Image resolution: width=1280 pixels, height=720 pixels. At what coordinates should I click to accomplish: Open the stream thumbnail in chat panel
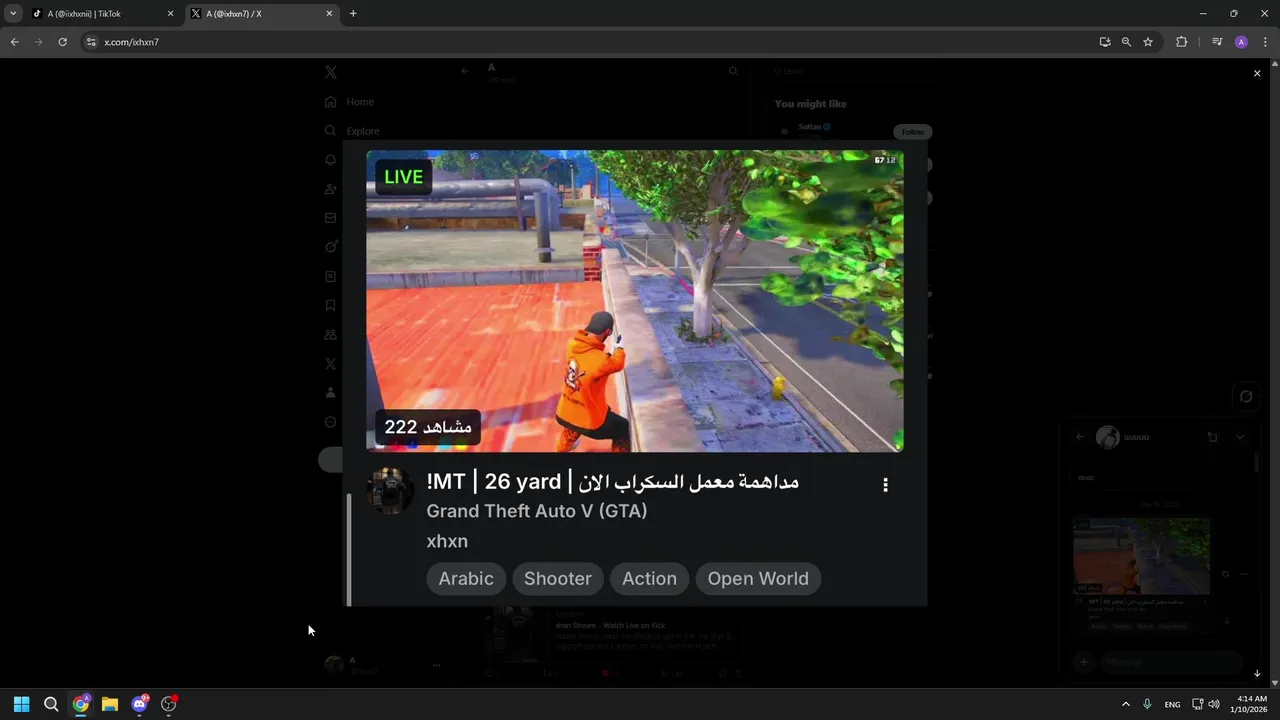point(1141,556)
